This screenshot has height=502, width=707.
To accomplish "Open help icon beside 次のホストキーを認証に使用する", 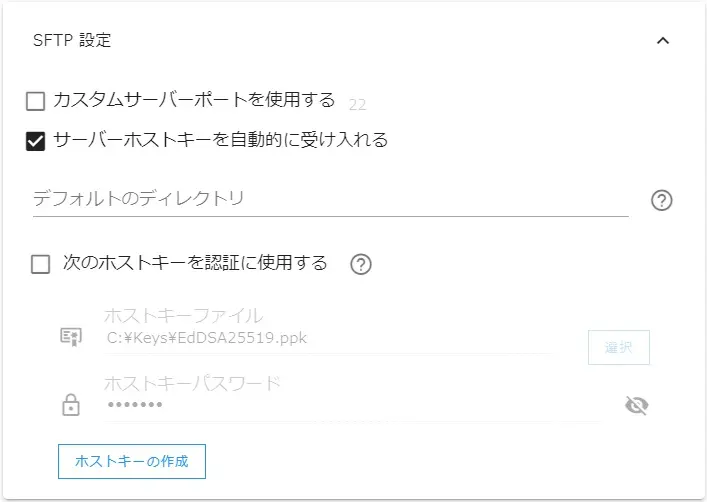I will pos(361,264).
